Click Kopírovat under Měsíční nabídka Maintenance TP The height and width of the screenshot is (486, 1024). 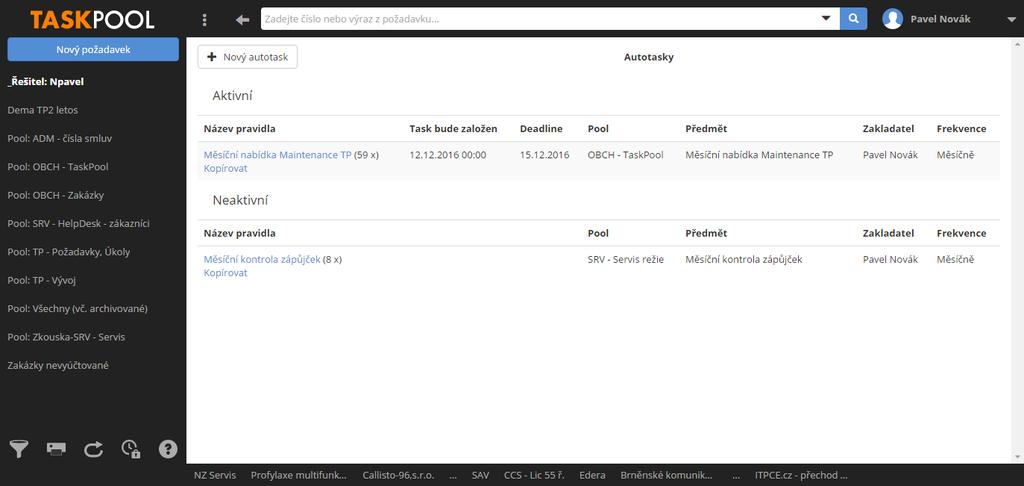click(x=225, y=168)
